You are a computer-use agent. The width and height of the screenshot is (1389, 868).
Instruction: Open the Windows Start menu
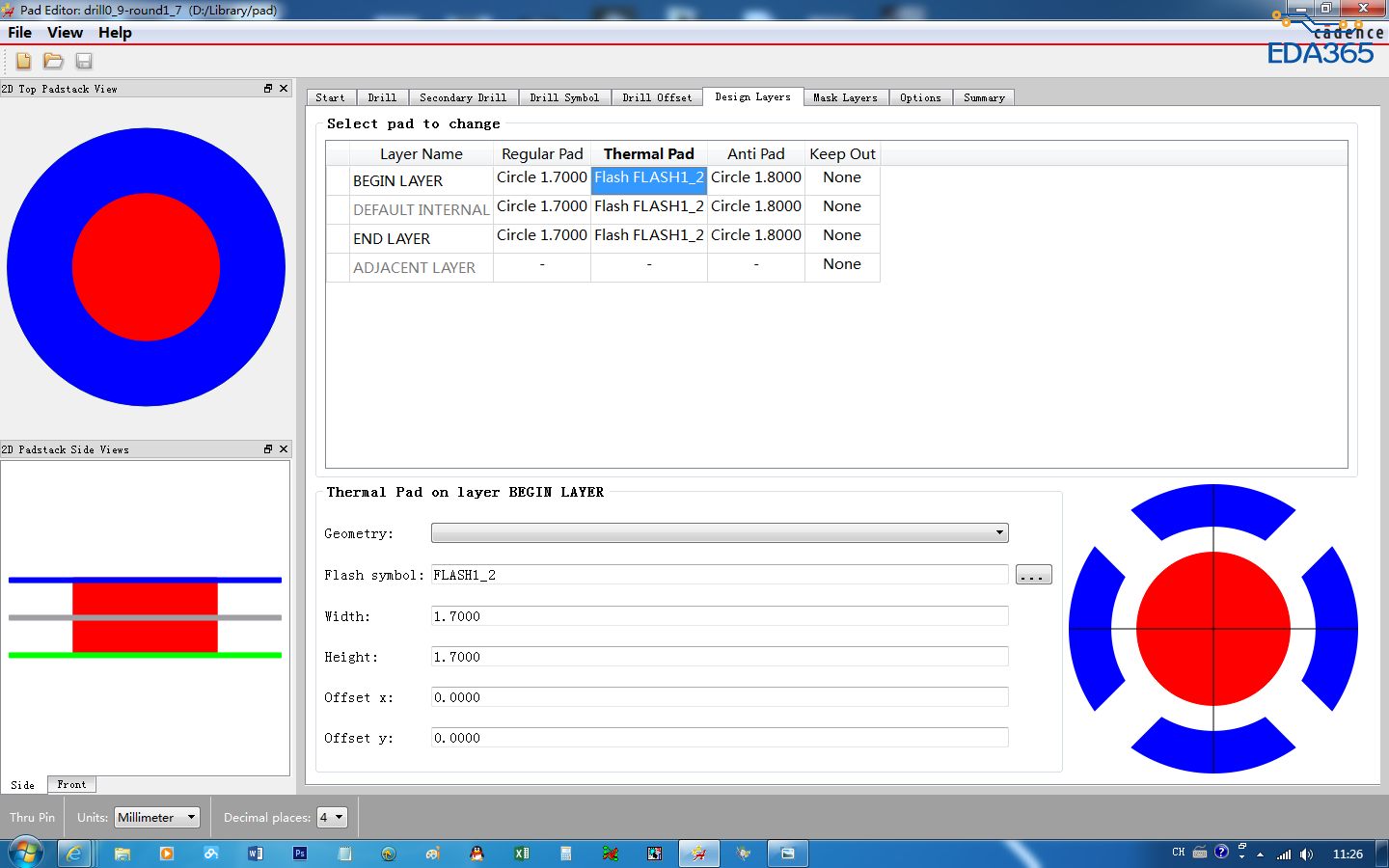coord(25,854)
